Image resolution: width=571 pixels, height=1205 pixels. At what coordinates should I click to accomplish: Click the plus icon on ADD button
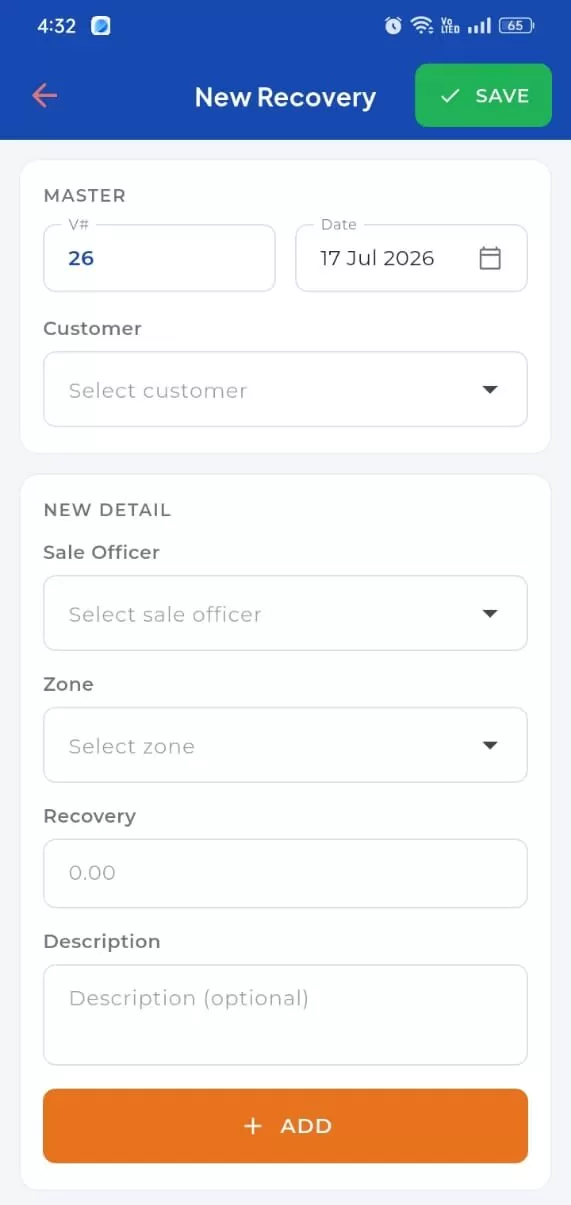tap(253, 1126)
